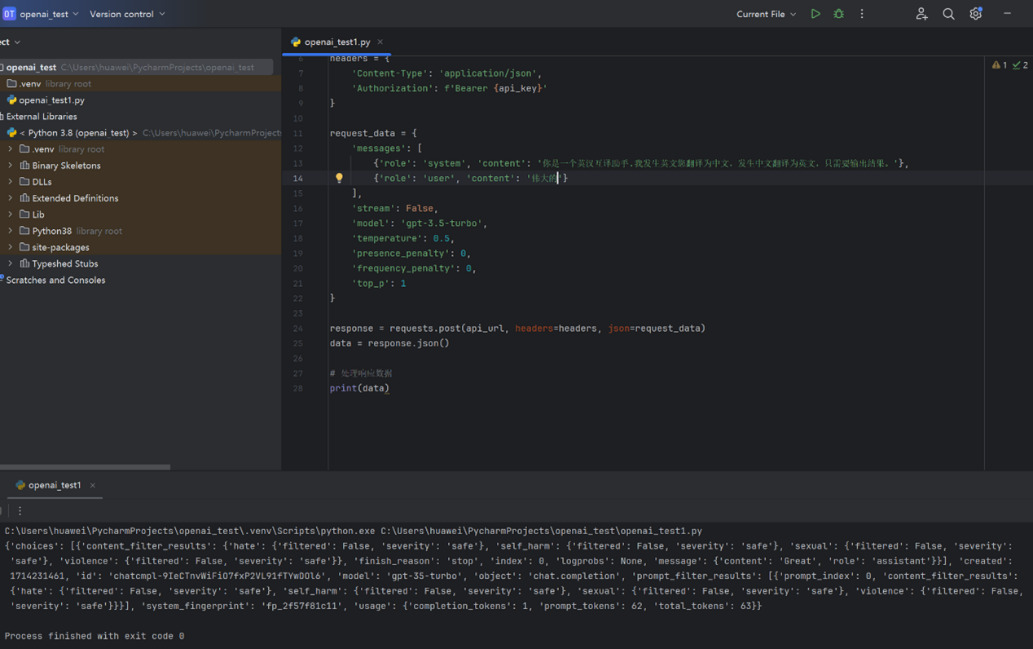This screenshot has width=1033, height=649.
Task: Open the Project view dropdown chevron
Action: click(x=17, y=42)
